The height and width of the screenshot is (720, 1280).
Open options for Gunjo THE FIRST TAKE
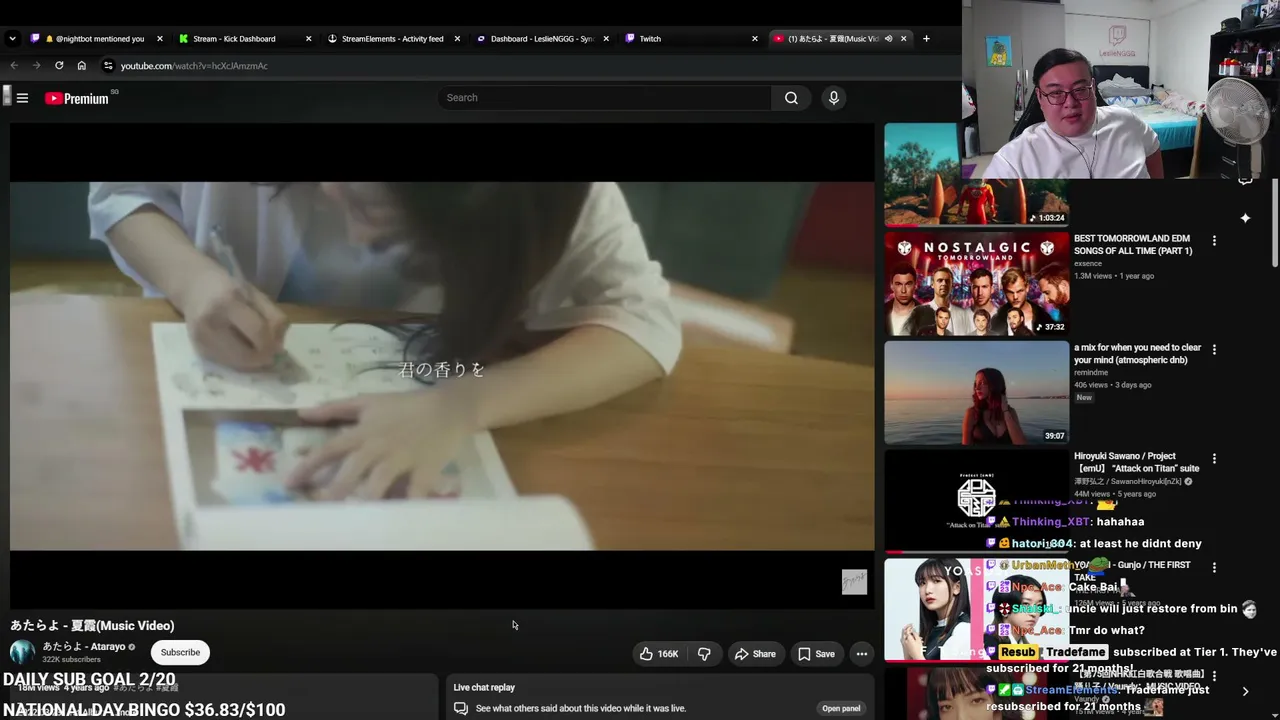(1214, 567)
